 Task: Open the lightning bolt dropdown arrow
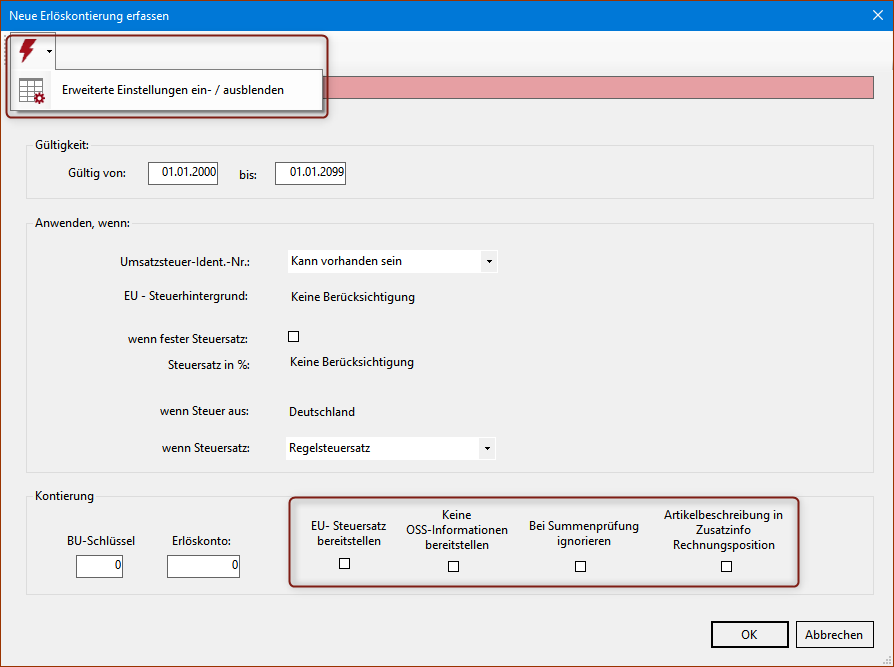(49, 51)
